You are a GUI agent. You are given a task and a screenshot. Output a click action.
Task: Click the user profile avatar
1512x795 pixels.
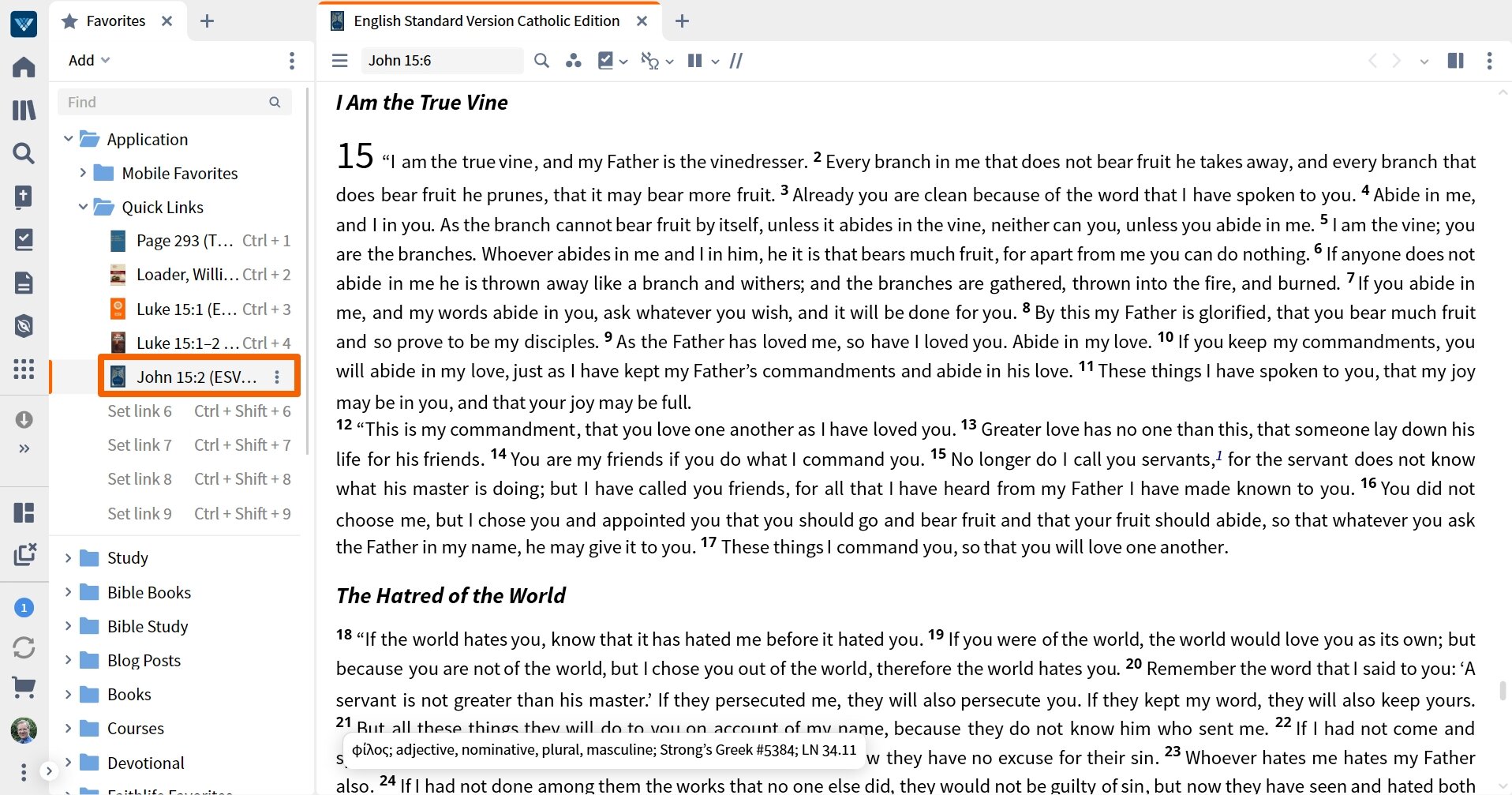point(24,730)
